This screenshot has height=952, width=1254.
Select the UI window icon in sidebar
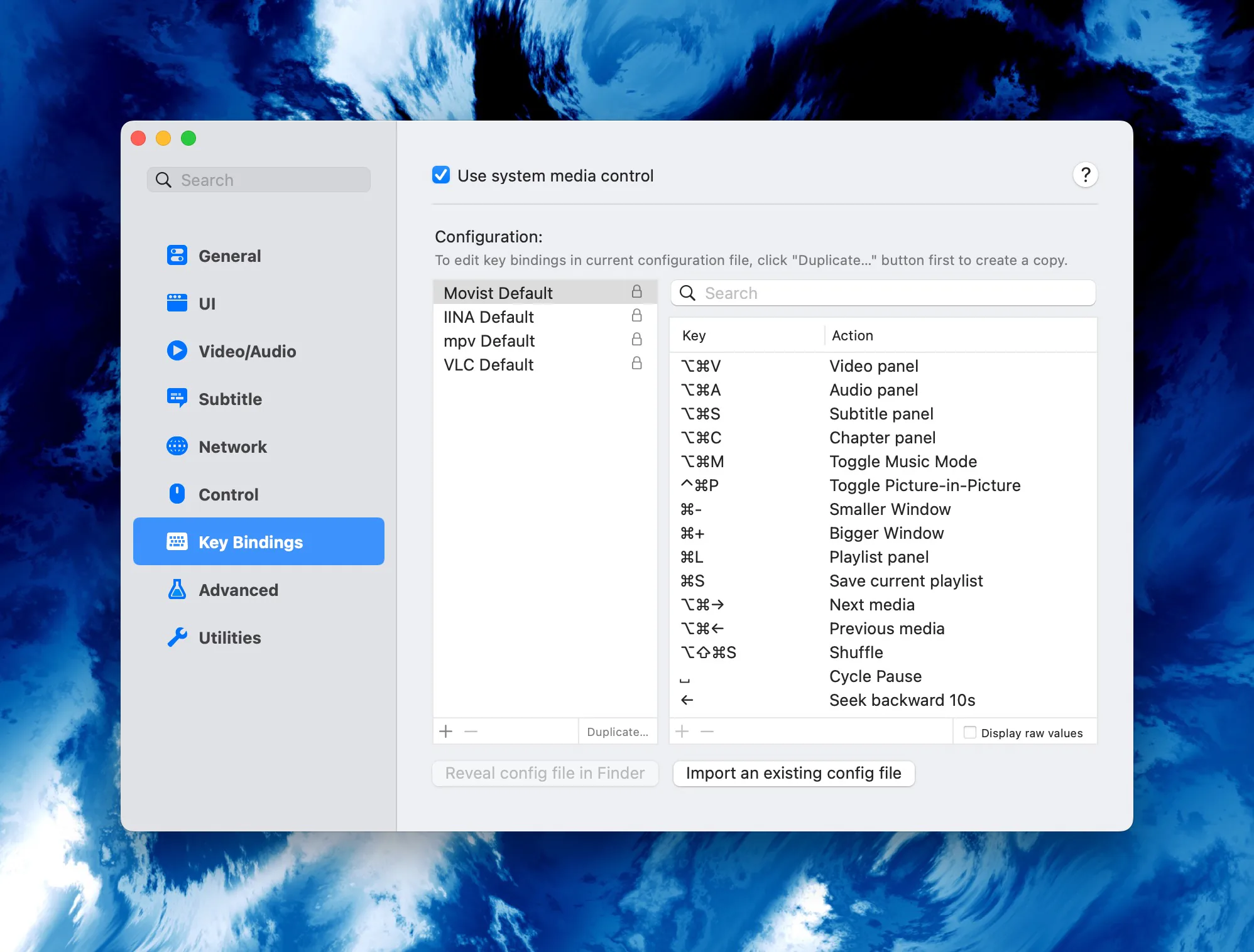pyautogui.click(x=177, y=303)
